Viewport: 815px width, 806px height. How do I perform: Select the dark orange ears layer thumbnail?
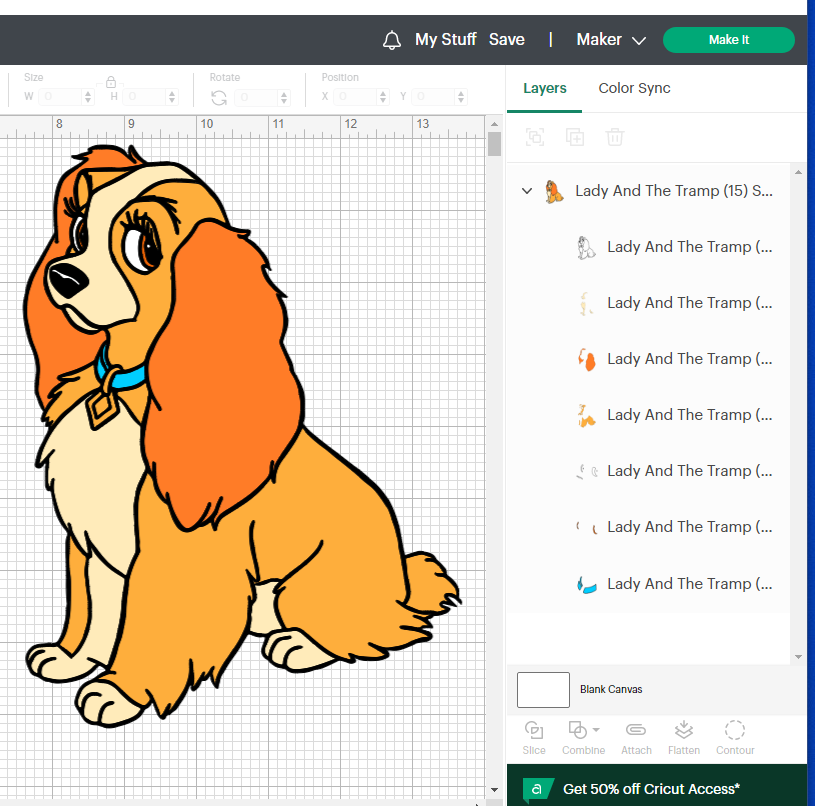pyautogui.click(x=586, y=360)
